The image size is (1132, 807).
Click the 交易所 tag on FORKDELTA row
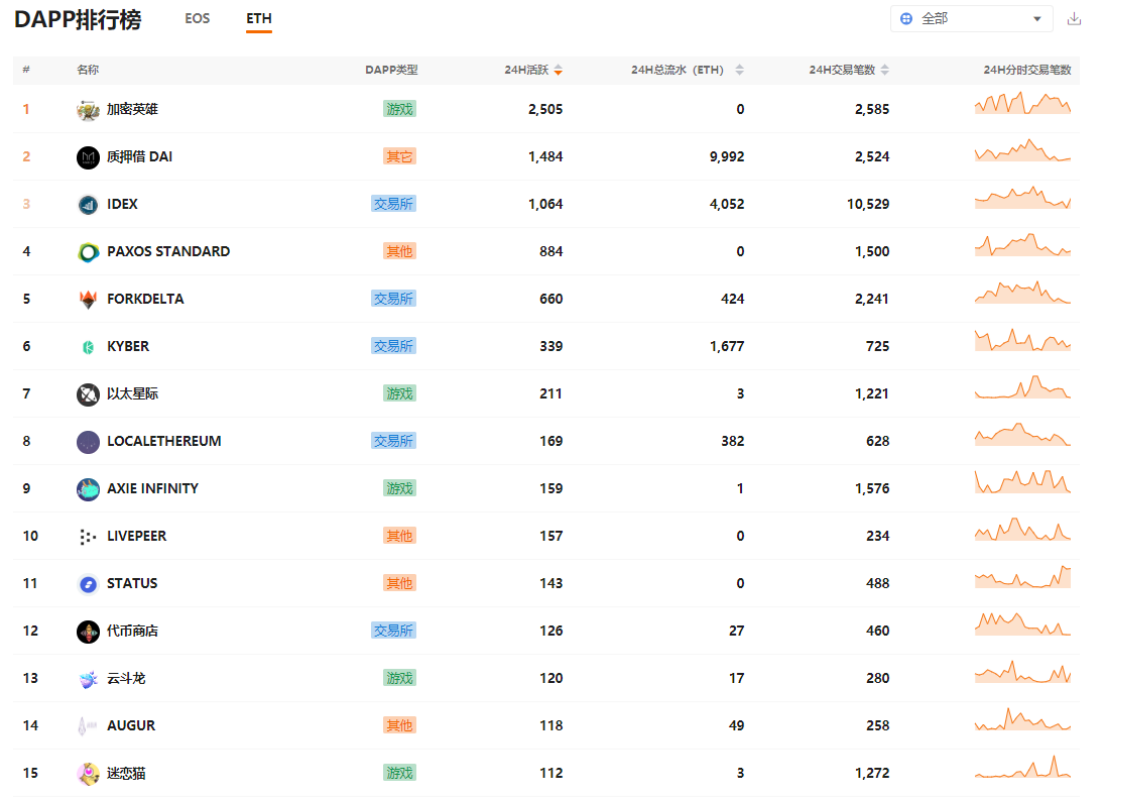pyautogui.click(x=393, y=299)
